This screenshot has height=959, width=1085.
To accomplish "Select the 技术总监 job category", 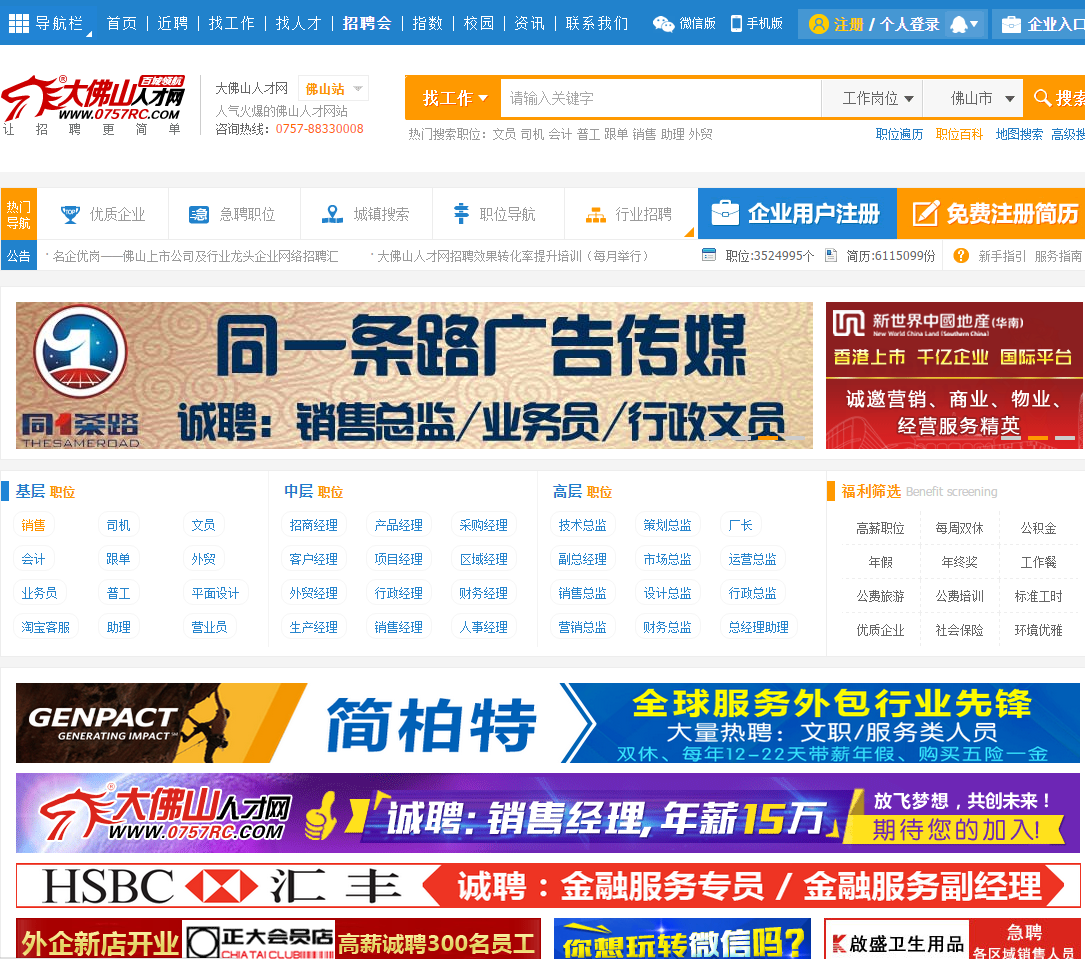I will pyautogui.click(x=583, y=525).
